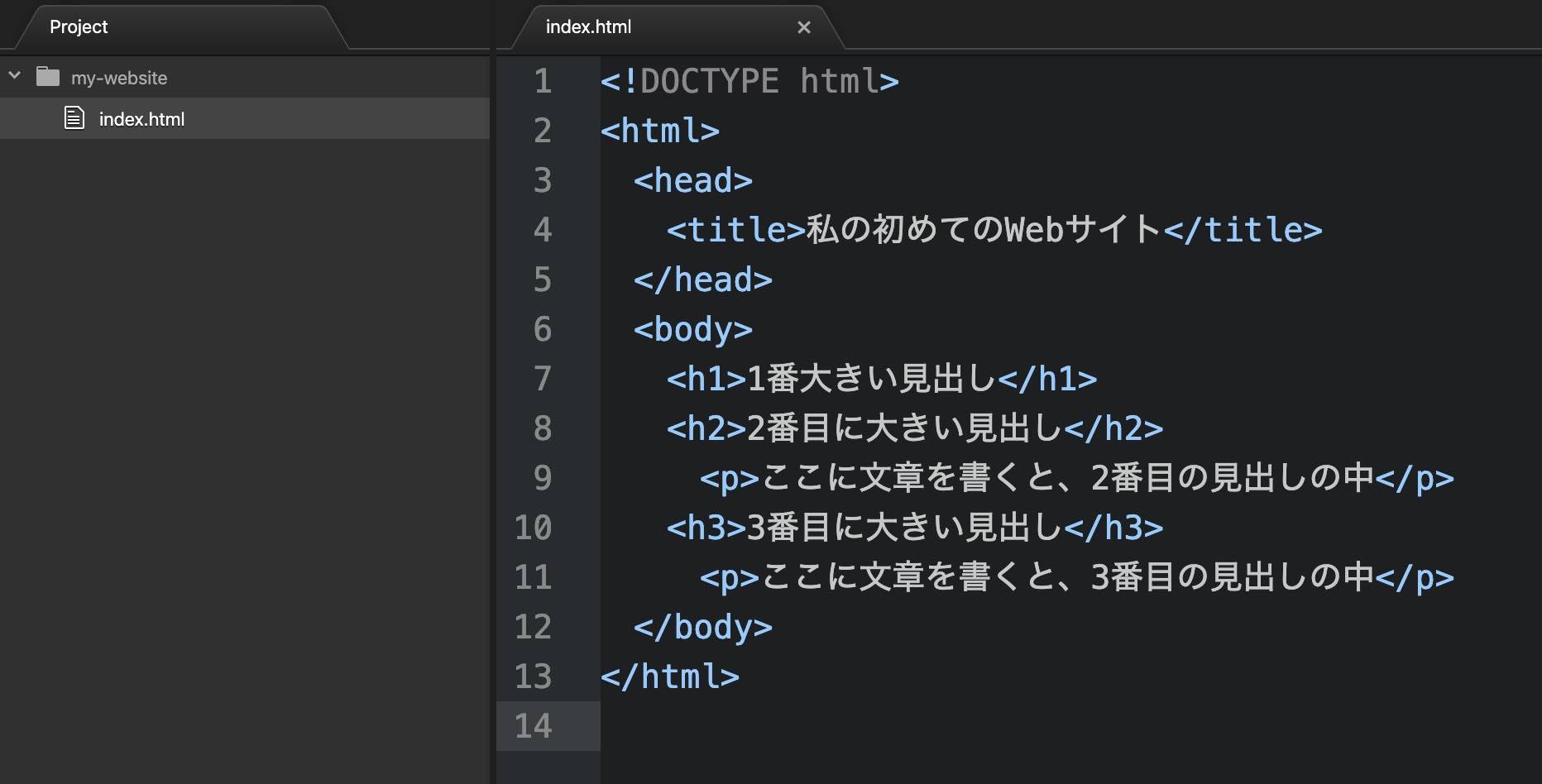The height and width of the screenshot is (784, 1542).
Task: Close the index.html tab
Action: (x=803, y=28)
